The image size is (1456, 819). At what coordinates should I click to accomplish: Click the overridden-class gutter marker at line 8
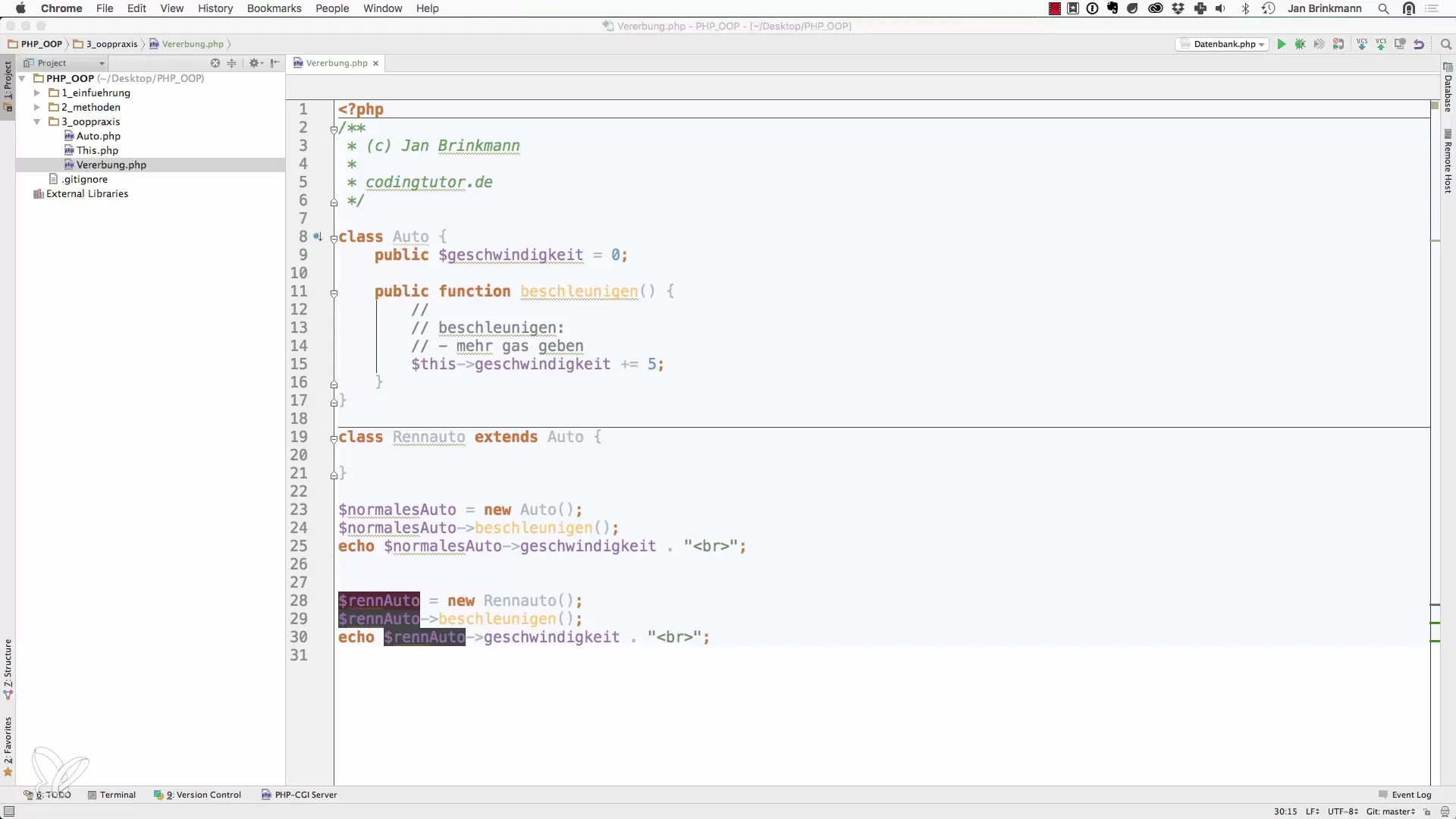point(318,237)
